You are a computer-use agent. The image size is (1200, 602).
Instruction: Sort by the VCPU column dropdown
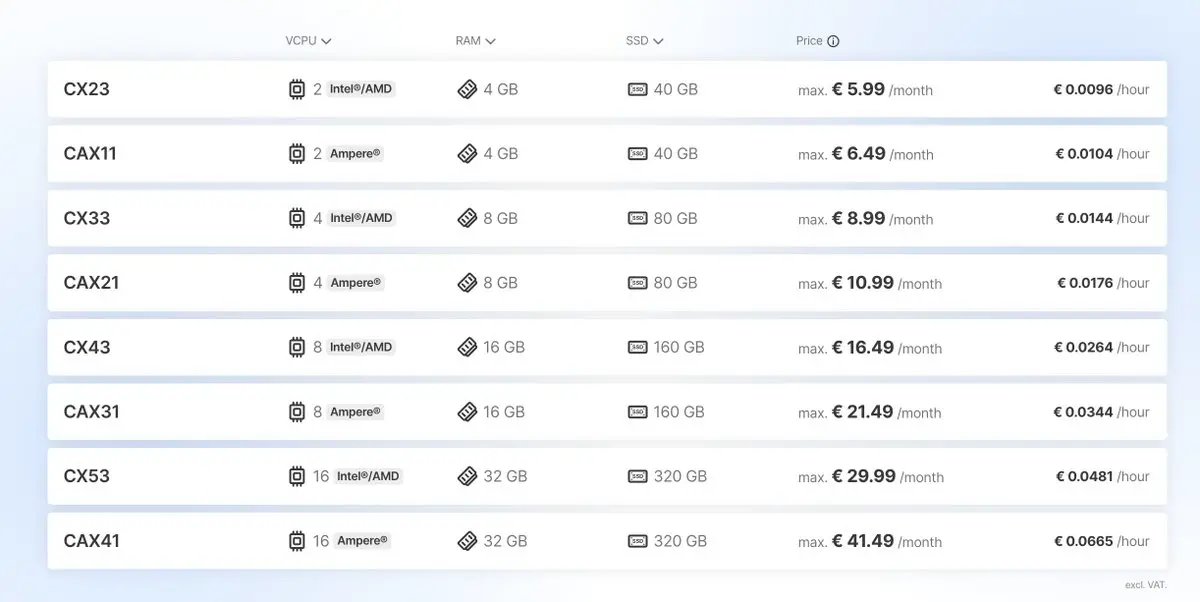click(x=308, y=41)
